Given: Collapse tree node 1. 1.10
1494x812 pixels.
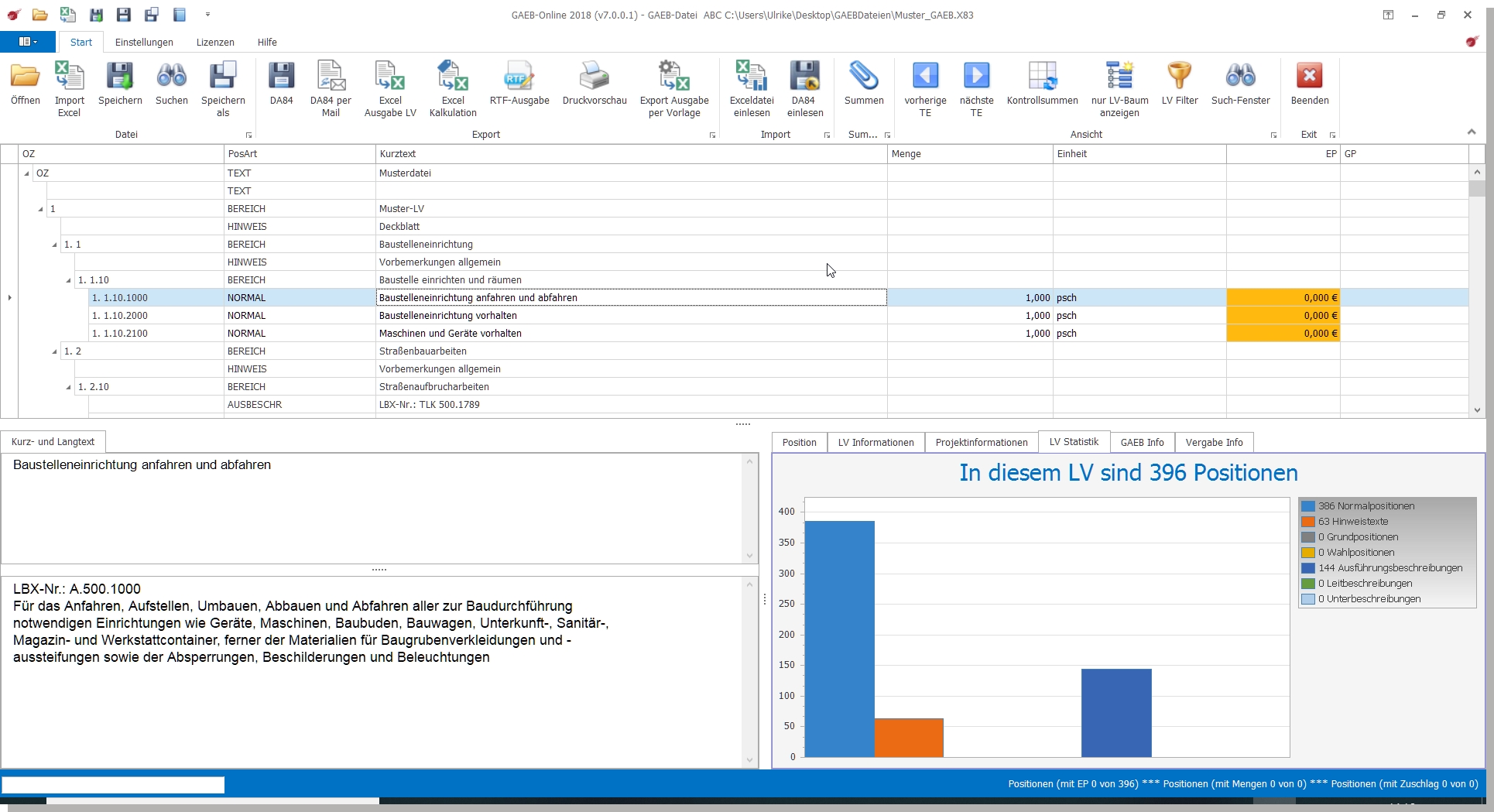Looking at the screenshot, I should pos(69,280).
